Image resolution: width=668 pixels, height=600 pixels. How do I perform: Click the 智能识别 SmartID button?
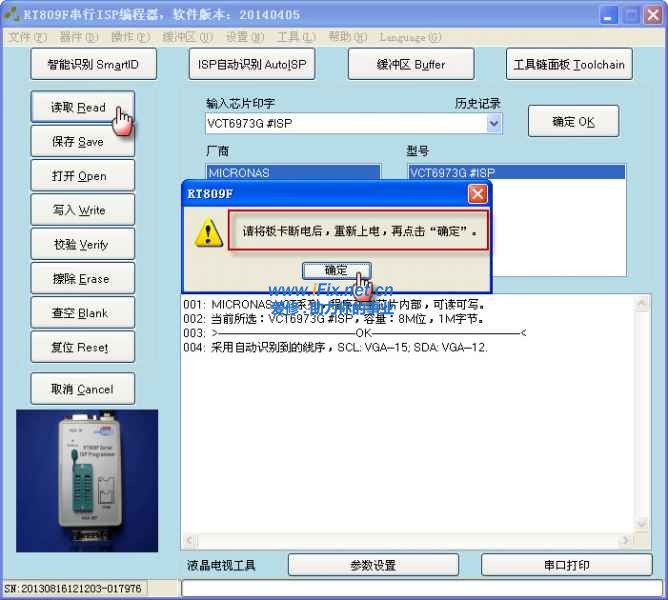[x=94, y=65]
